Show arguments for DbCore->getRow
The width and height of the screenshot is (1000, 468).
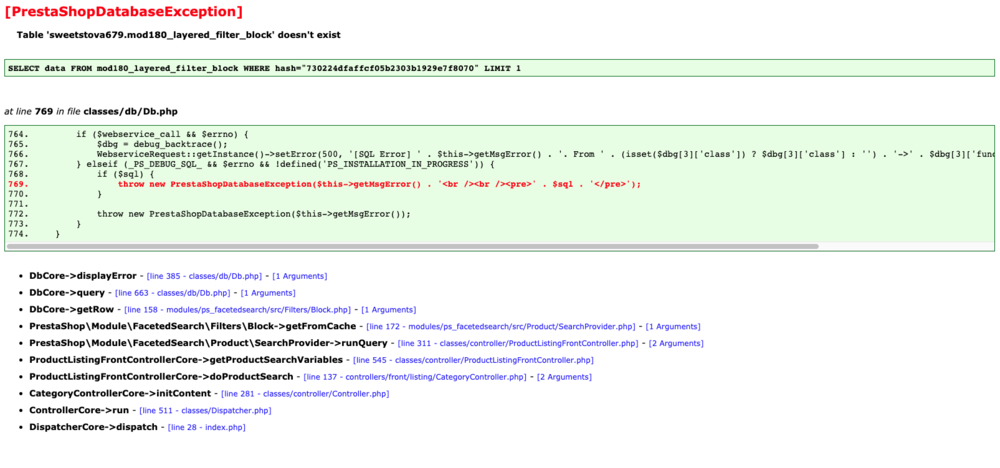click(389, 310)
